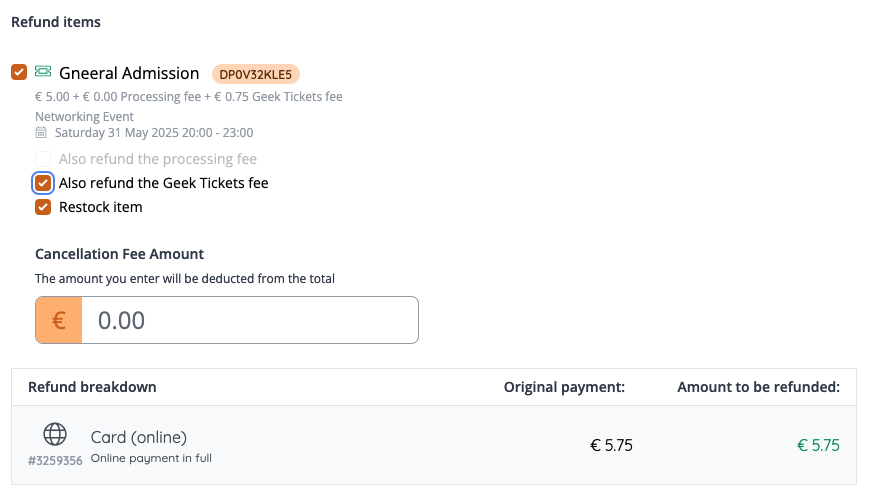This screenshot has width=874, height=500.
Task: Click the calendar icon next to event date
Action: pos(41,132)
